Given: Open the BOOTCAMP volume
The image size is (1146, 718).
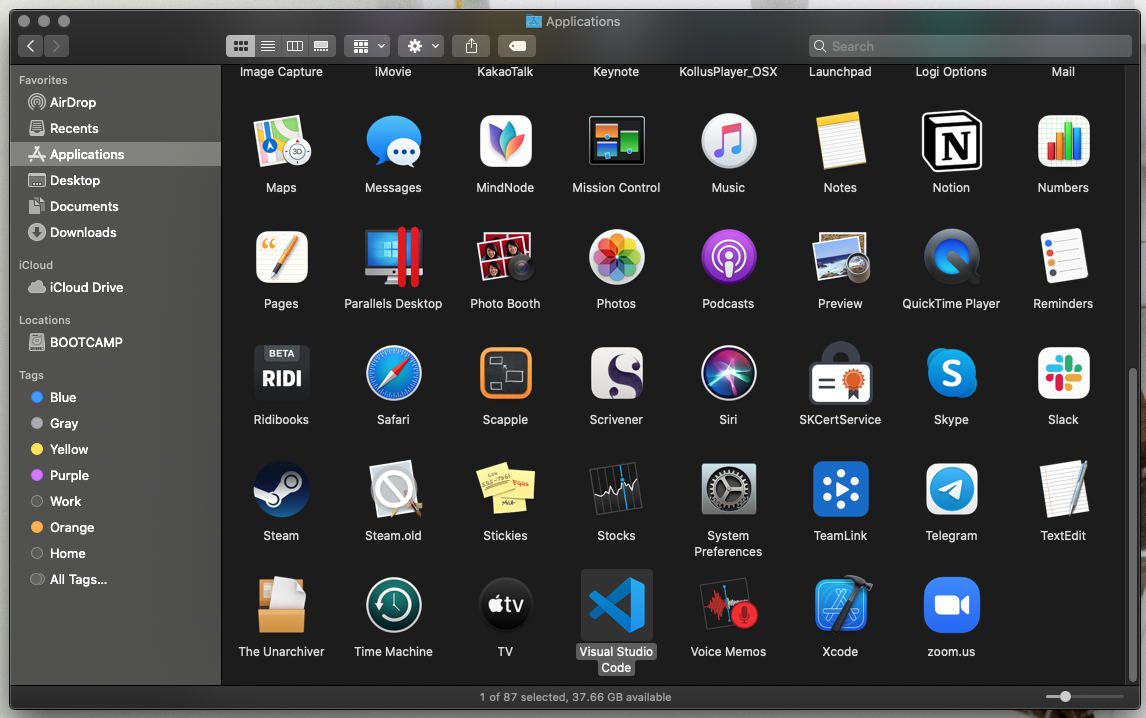Looking at the screenshot, I should (x=115, y=342).
